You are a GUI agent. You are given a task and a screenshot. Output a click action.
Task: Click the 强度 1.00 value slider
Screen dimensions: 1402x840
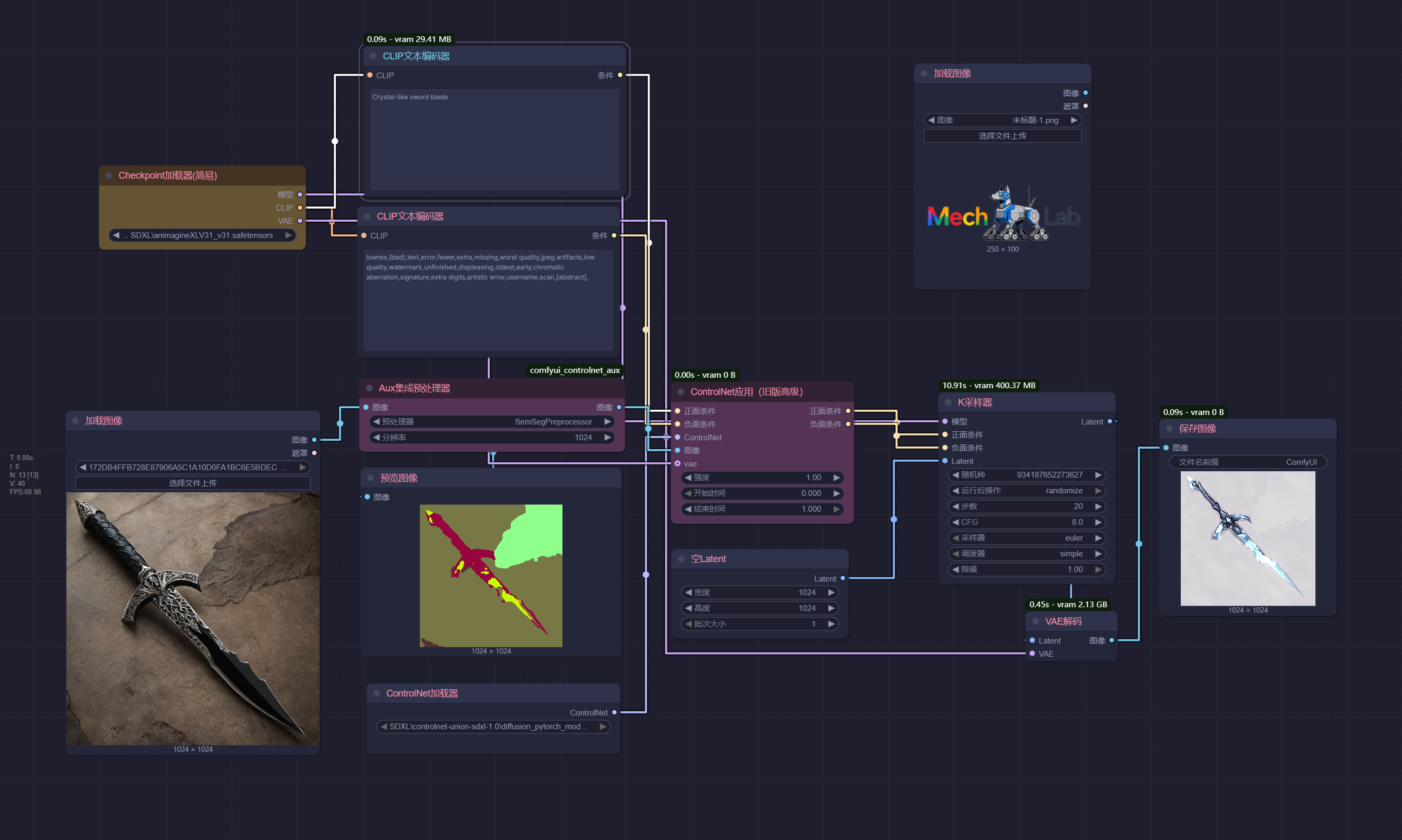point(761,478)
